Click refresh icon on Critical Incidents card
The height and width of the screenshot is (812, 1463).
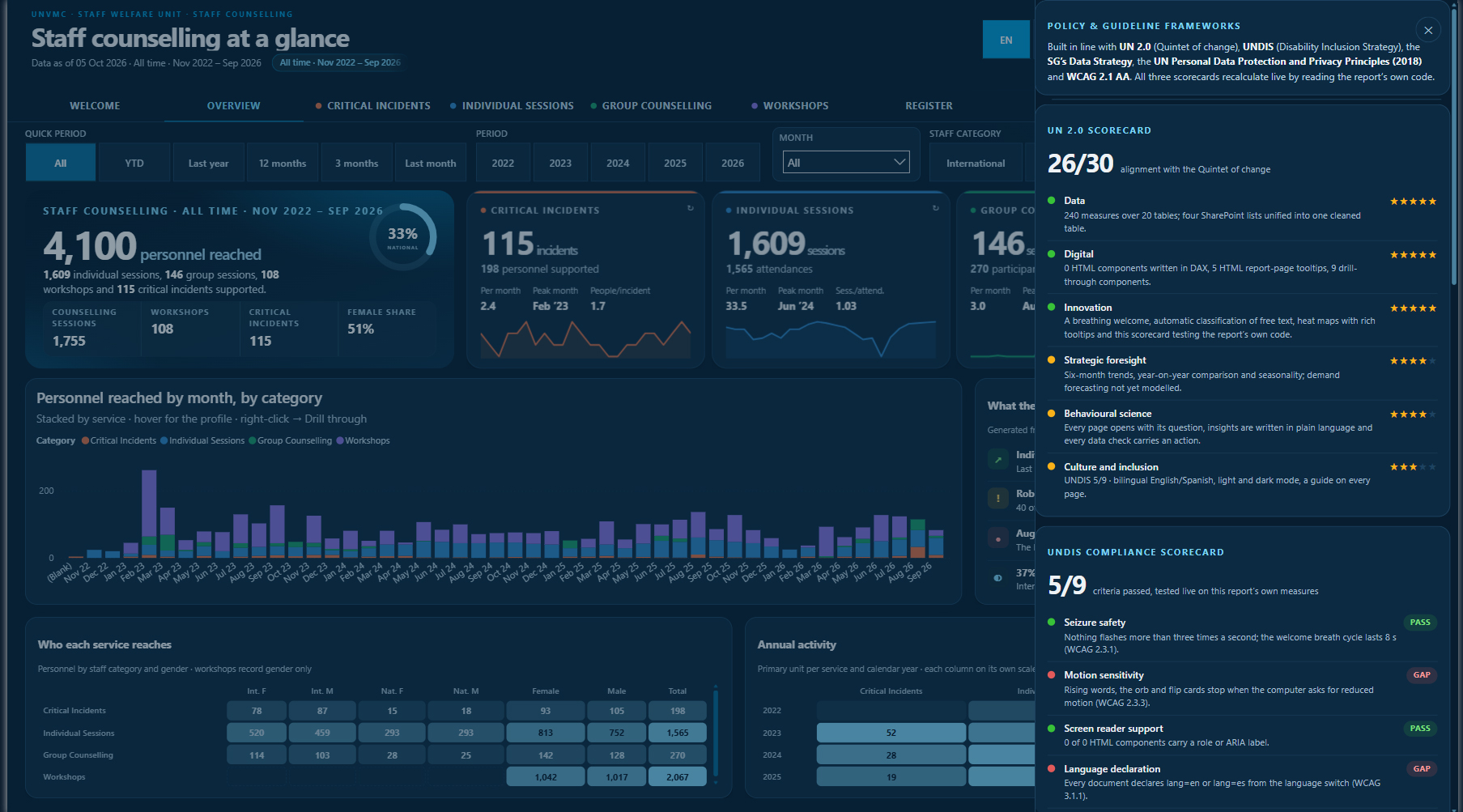point(691,208)
